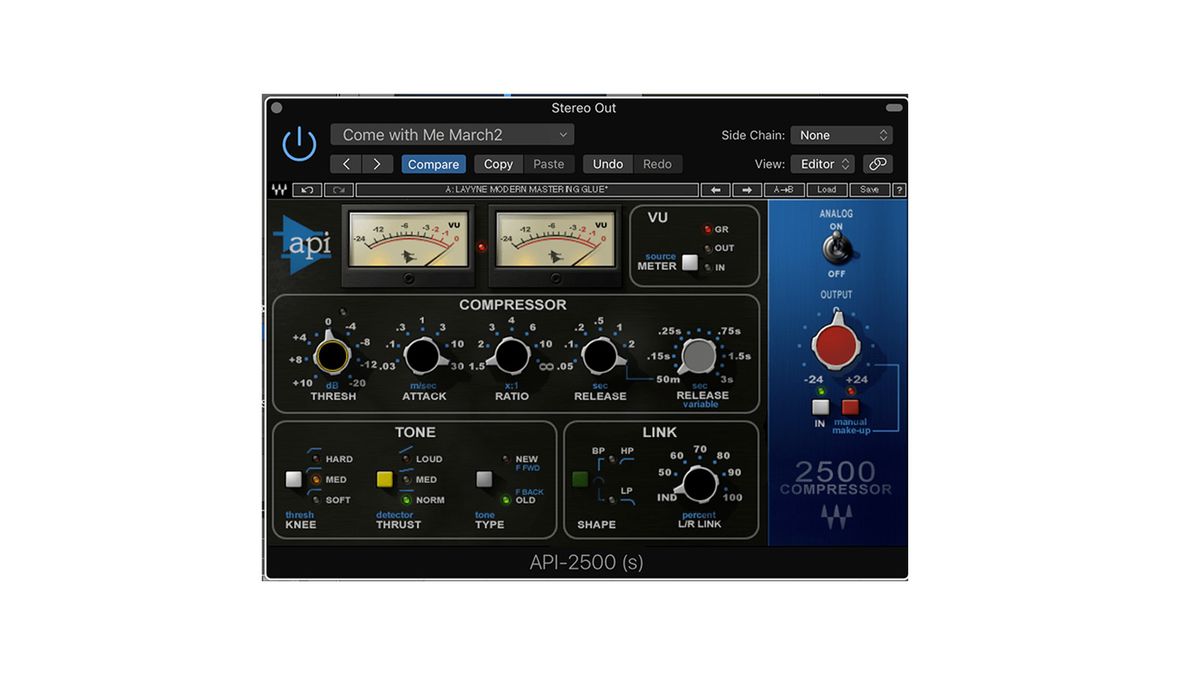1200x675 pixels.
Task: Click the API-2500 (s) plugin name label
Action: point(586,562)
